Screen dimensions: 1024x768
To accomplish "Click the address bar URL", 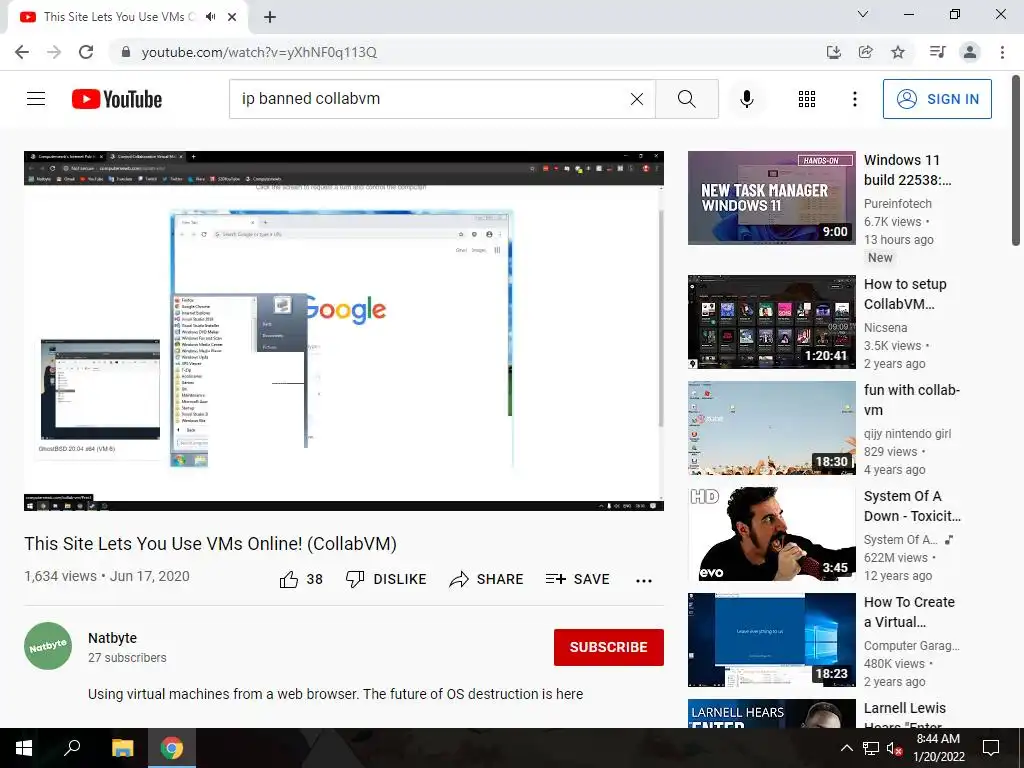I will click(259, 52).
